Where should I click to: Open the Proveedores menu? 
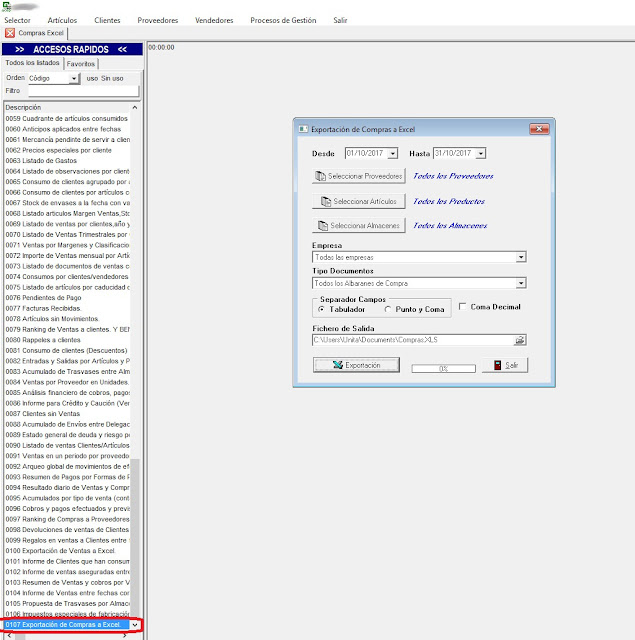158,20
